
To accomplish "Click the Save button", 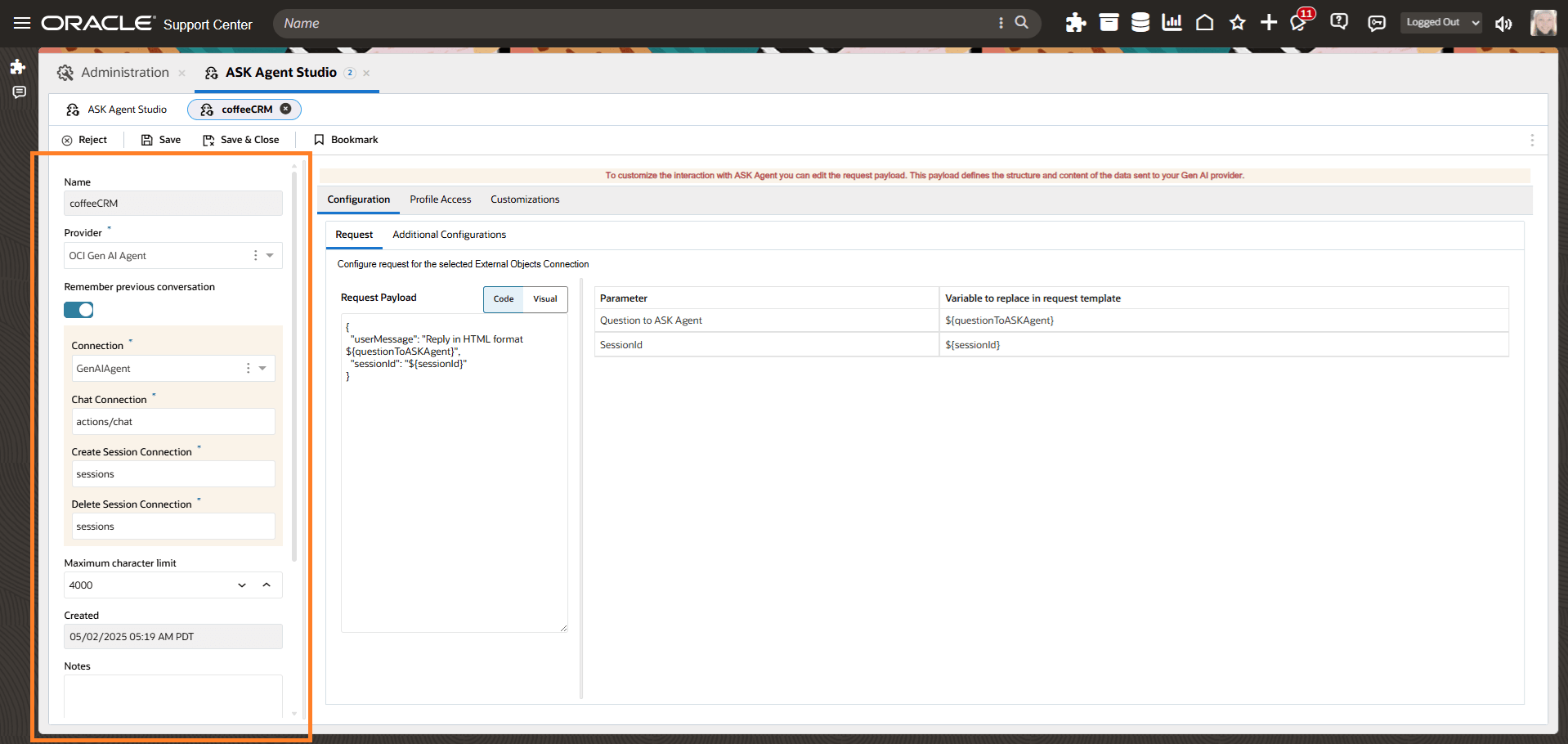I will click(161, 140).
